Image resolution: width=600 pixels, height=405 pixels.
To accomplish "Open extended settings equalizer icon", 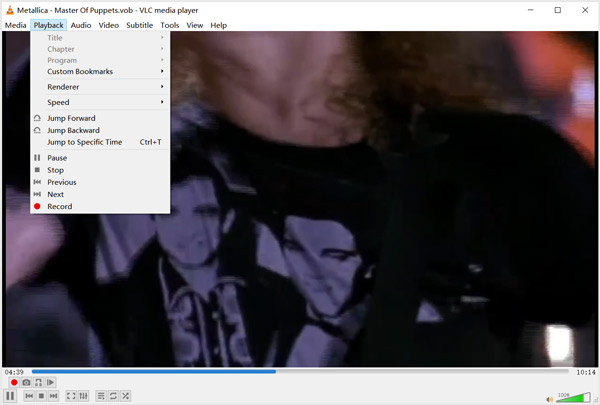I will [x=83, y=396].
